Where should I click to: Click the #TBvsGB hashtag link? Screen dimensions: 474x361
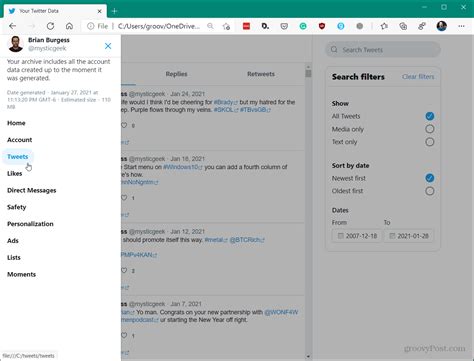click(x=255, y=110)
